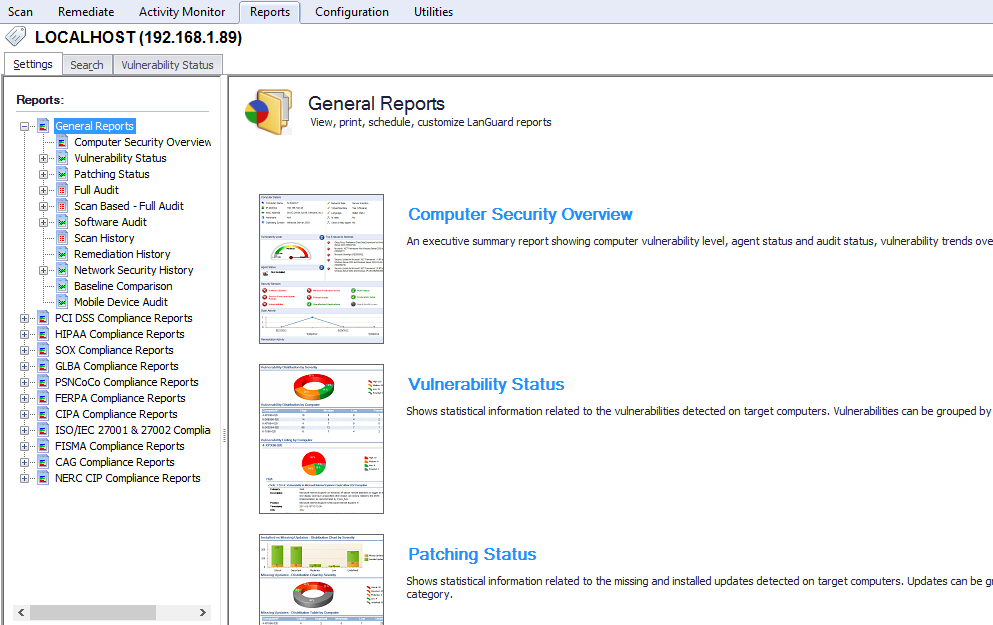
Task: Expand the Patching Status tree node
Action: [x=43, y=175]
